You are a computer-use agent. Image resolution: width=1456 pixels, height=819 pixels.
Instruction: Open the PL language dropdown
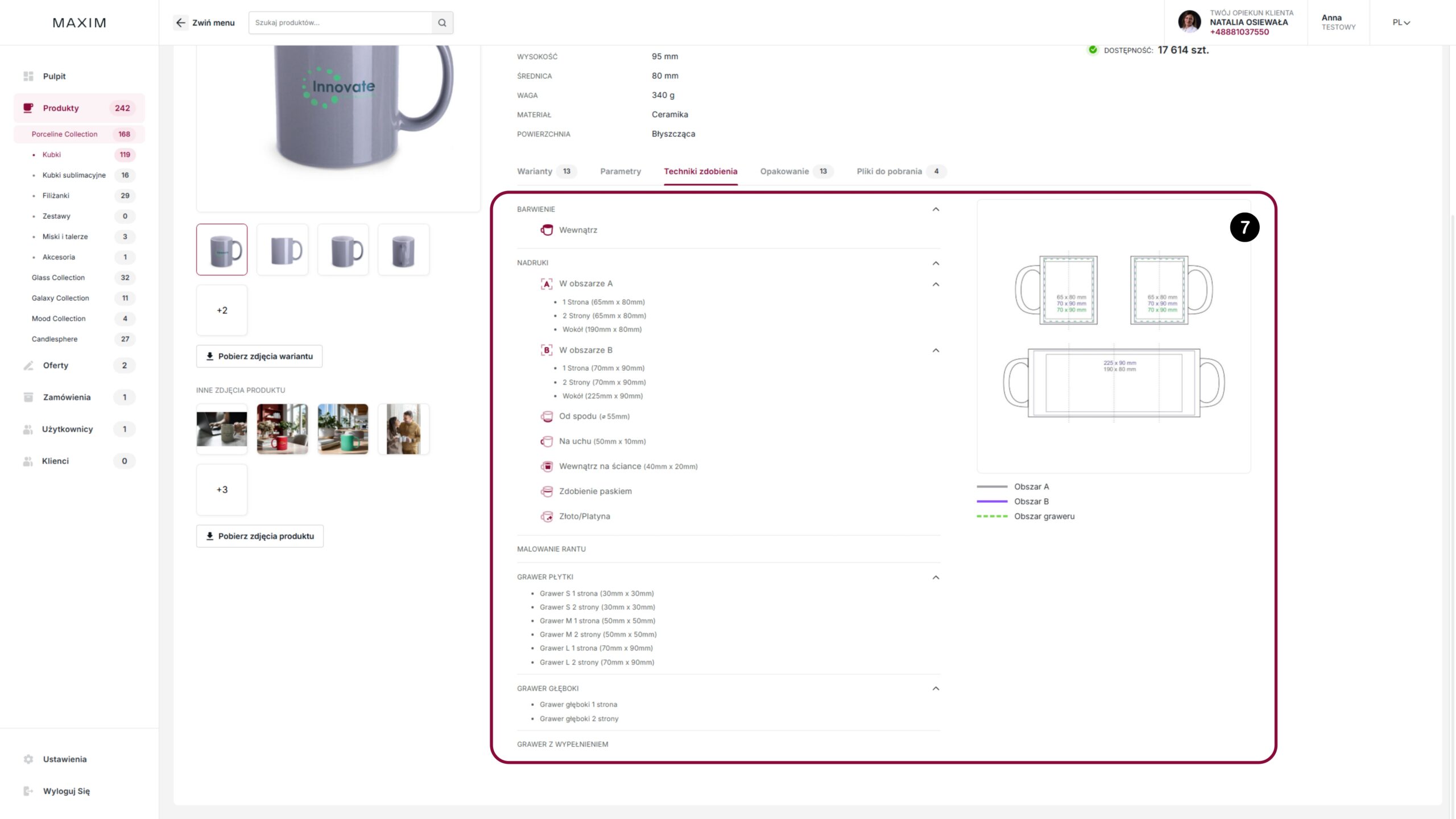click(x=1401, y=23)
